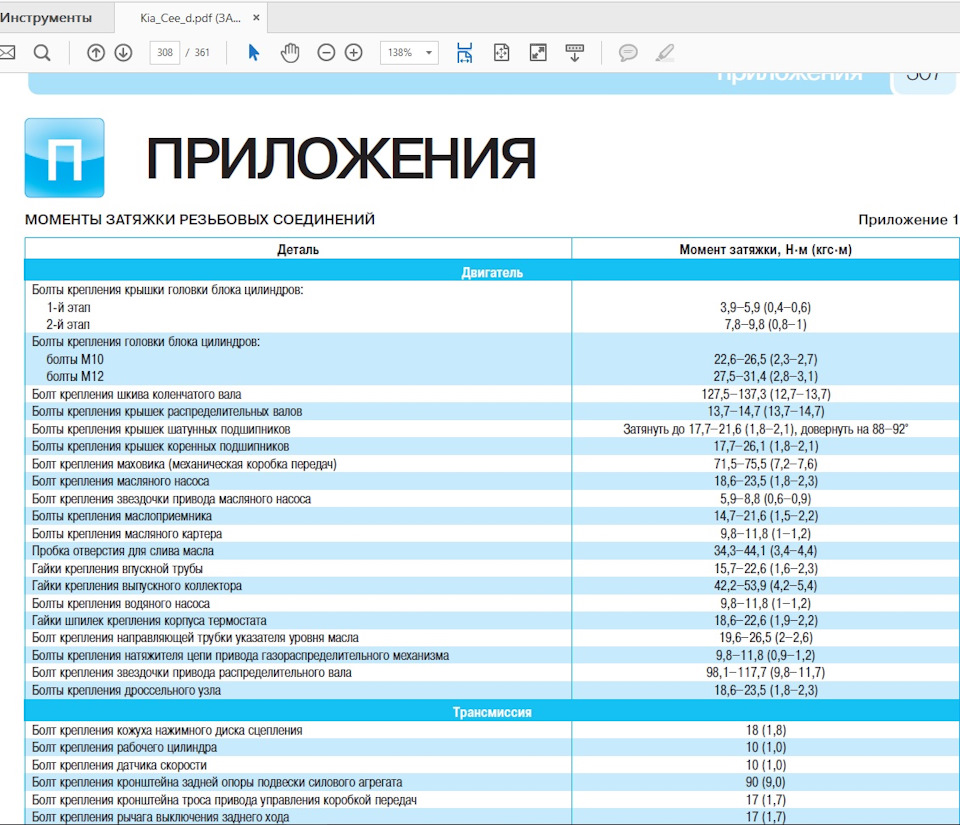This screenshot has height=825, width=960.
Task: Enable the hand pan tool
Action: 290,53
